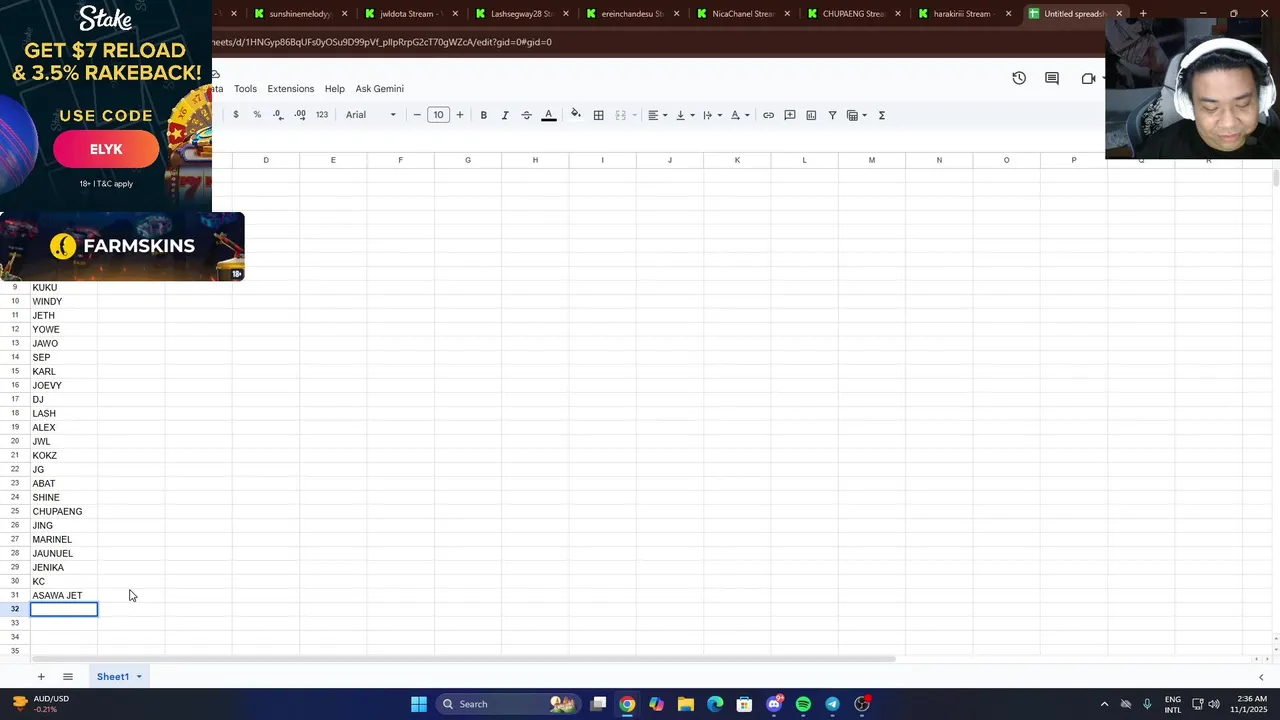Open the all sheets list
1280x720 pixels.
(68, 677)
